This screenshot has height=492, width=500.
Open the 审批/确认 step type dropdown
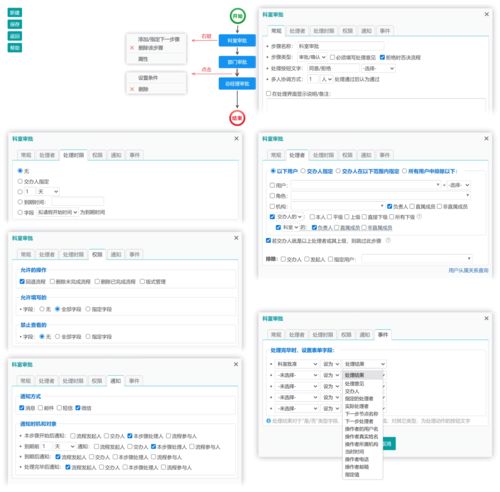tap(312, 57)
